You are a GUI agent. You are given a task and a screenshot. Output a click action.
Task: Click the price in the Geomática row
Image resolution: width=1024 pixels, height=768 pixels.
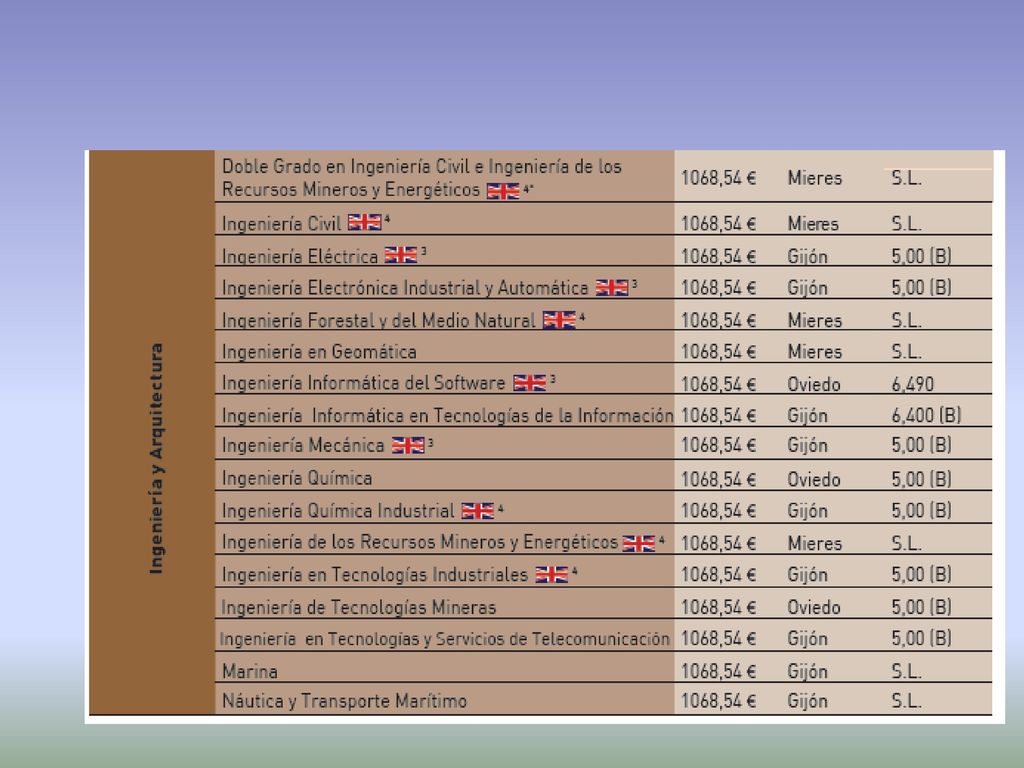pyautogui.click(x=718, y=352)
